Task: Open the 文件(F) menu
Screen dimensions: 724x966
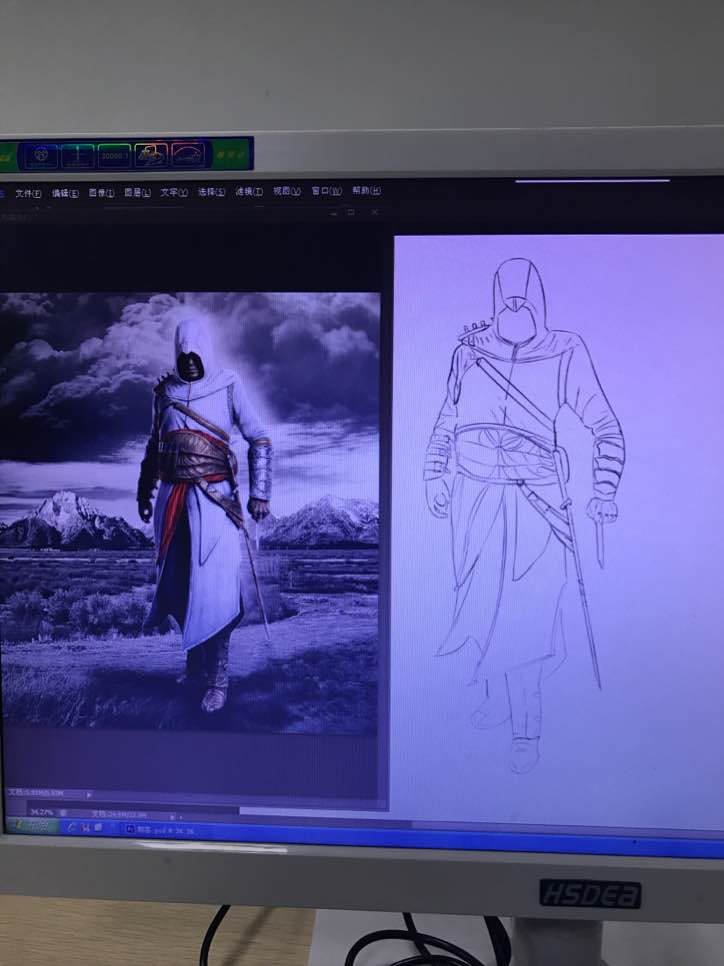Action: click(x=28, y=193)
